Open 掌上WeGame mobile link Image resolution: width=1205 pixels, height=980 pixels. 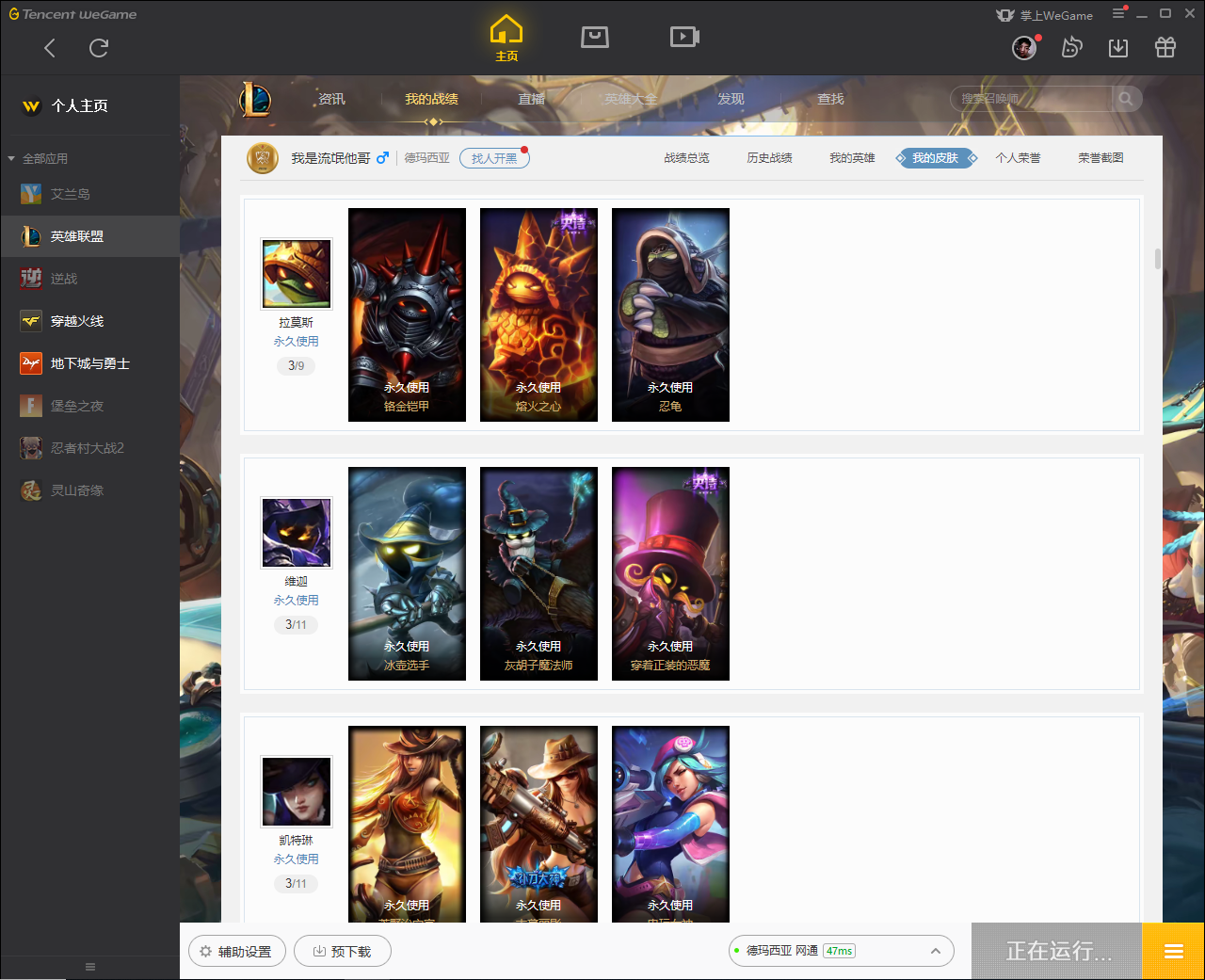point(1044,15)
